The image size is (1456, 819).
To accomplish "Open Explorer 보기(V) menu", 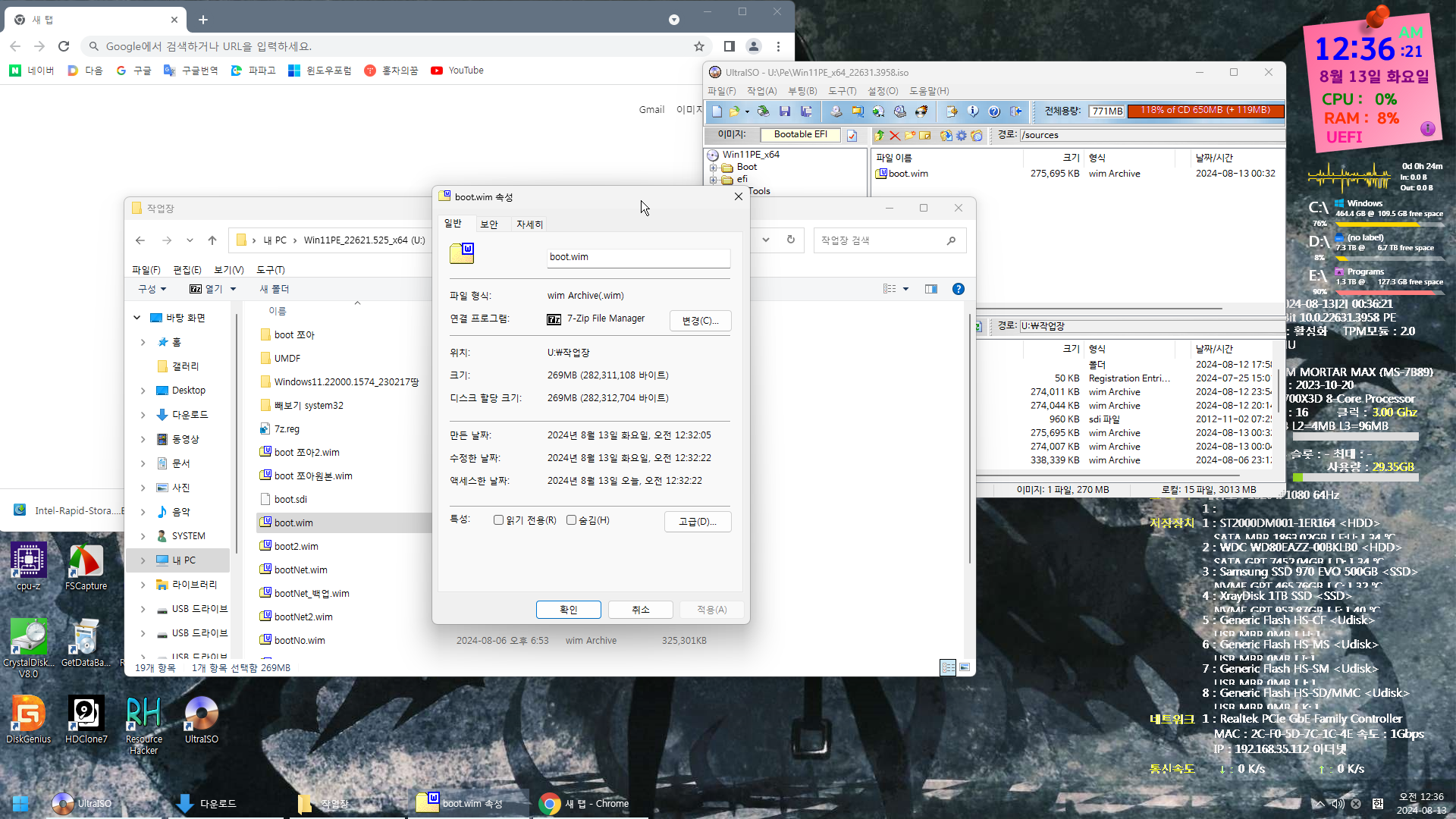I will tap(228, 270).
